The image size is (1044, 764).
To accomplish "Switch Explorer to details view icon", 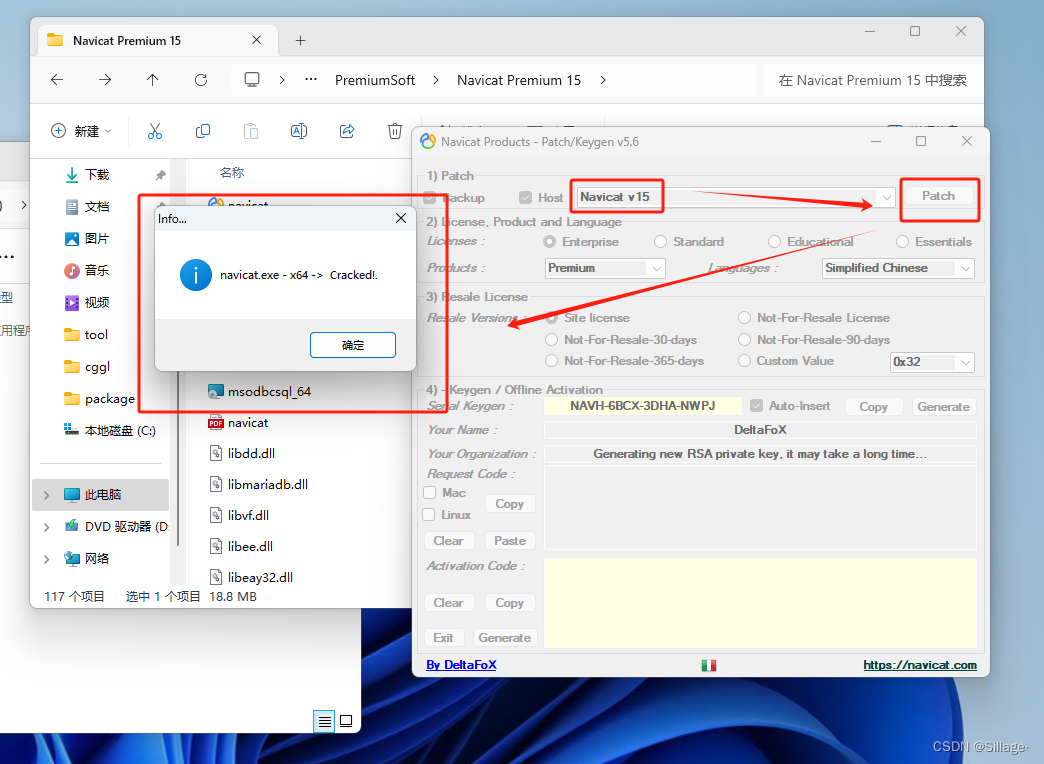I will 324,721.
